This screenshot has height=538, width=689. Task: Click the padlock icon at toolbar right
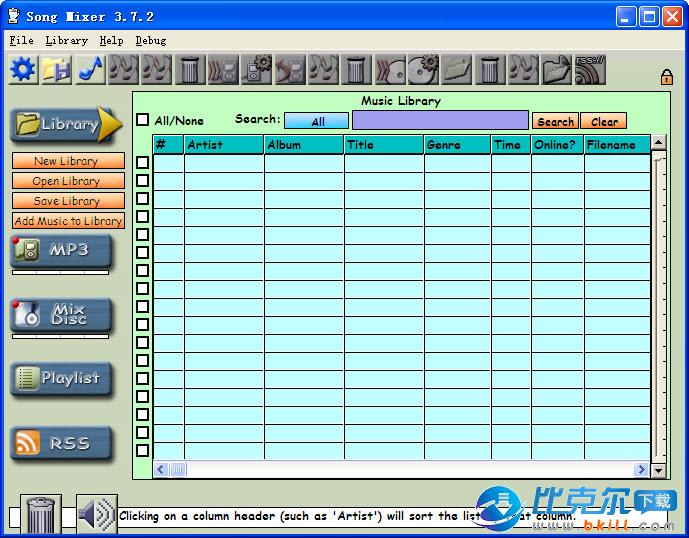(x=666, y=77)
